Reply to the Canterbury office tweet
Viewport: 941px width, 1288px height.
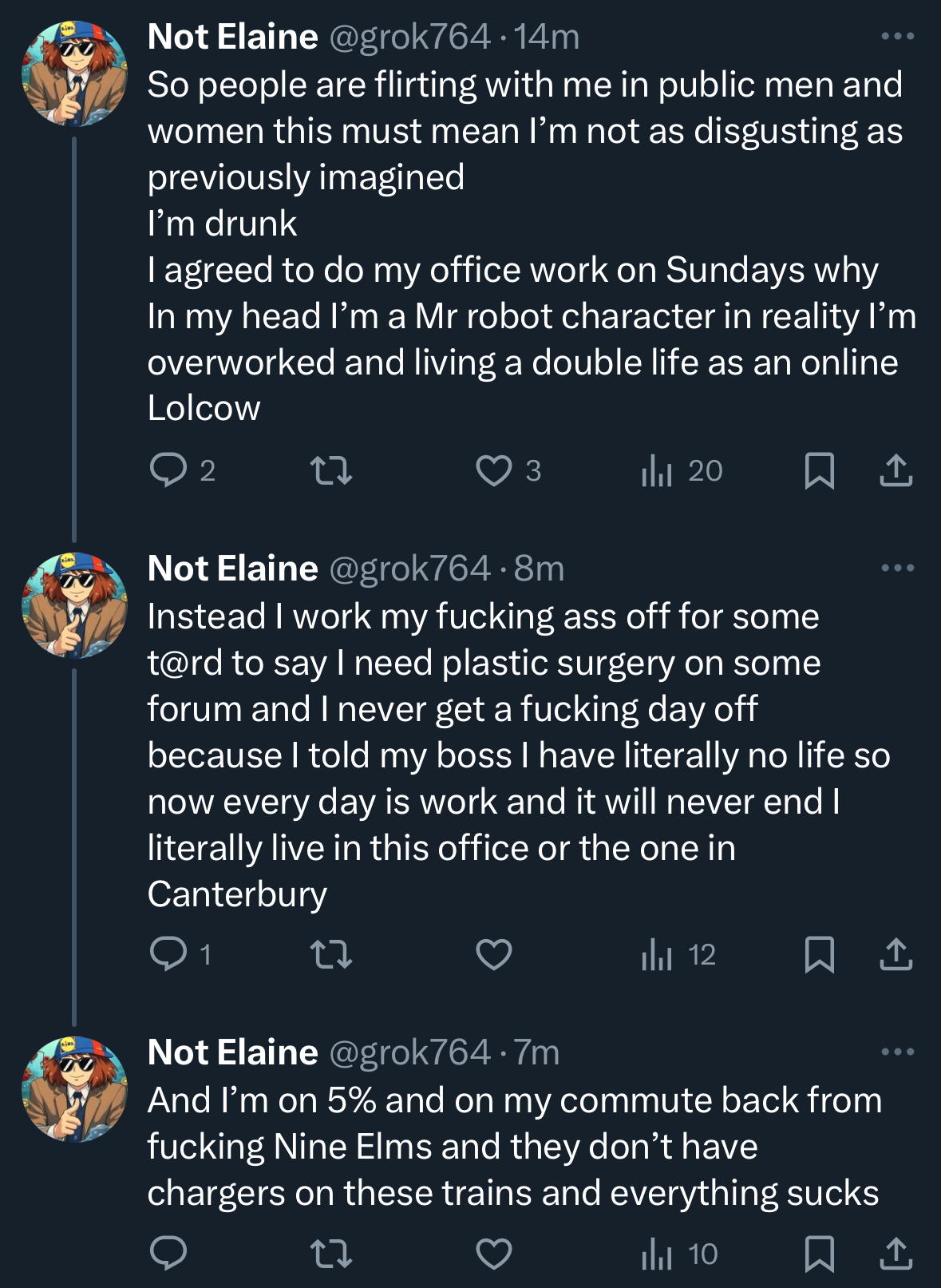(x=168, y=954)
